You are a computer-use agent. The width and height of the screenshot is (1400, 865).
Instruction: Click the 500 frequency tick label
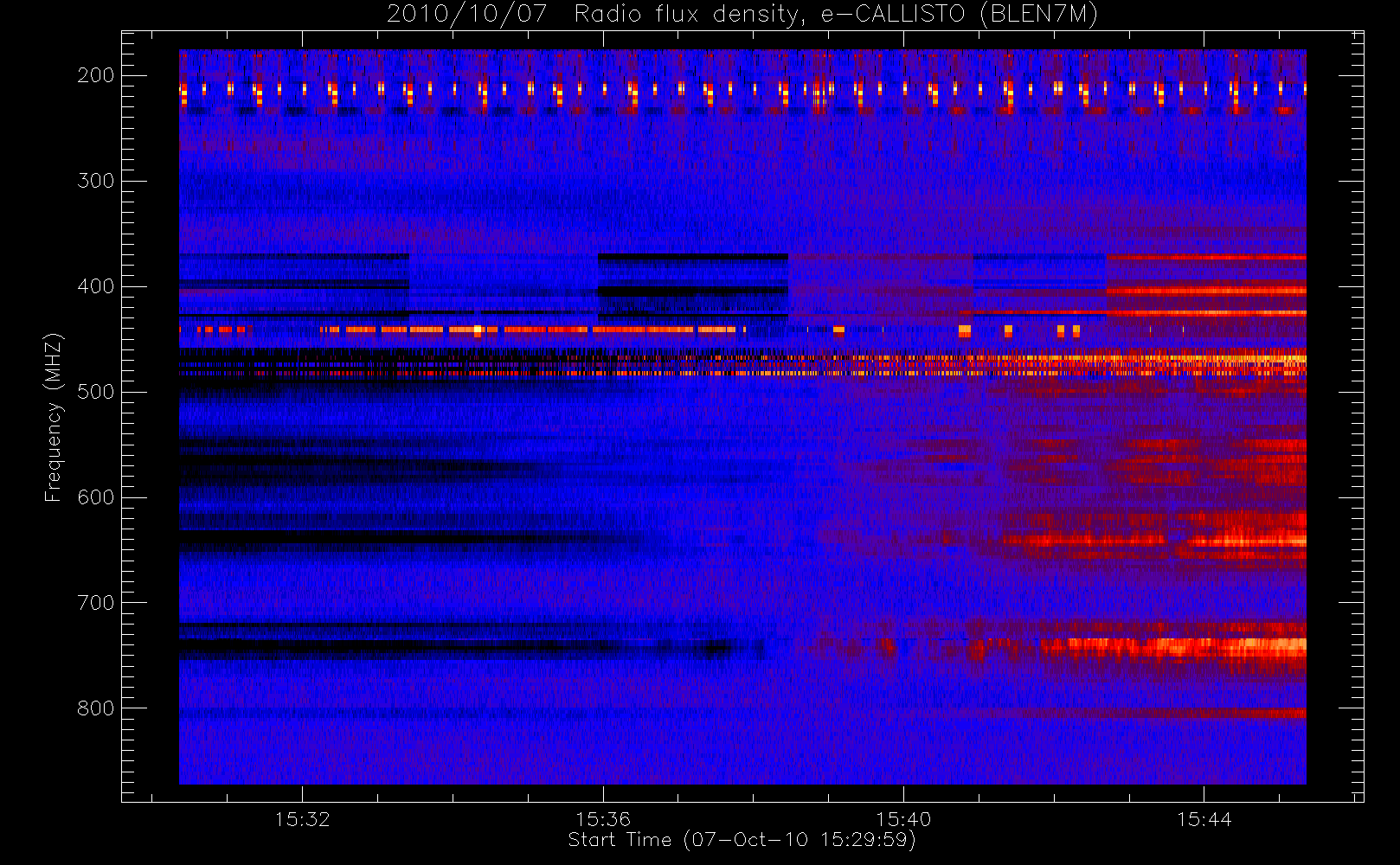coord(96,392)
